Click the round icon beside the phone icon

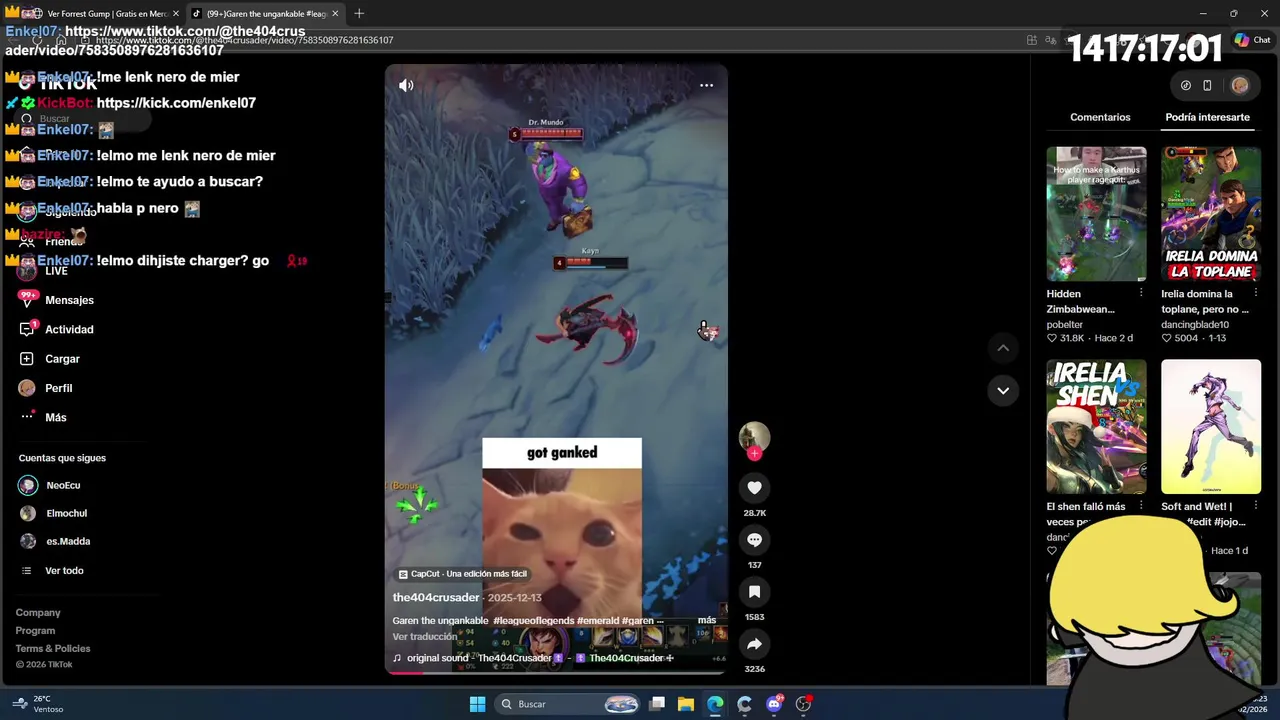(1186, 85)
